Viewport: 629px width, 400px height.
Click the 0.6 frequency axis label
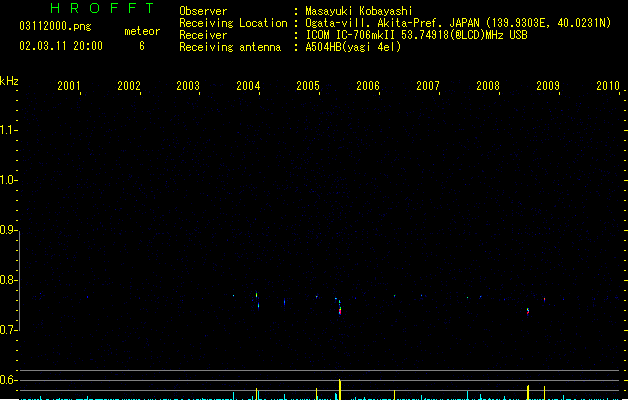point(7,380)
